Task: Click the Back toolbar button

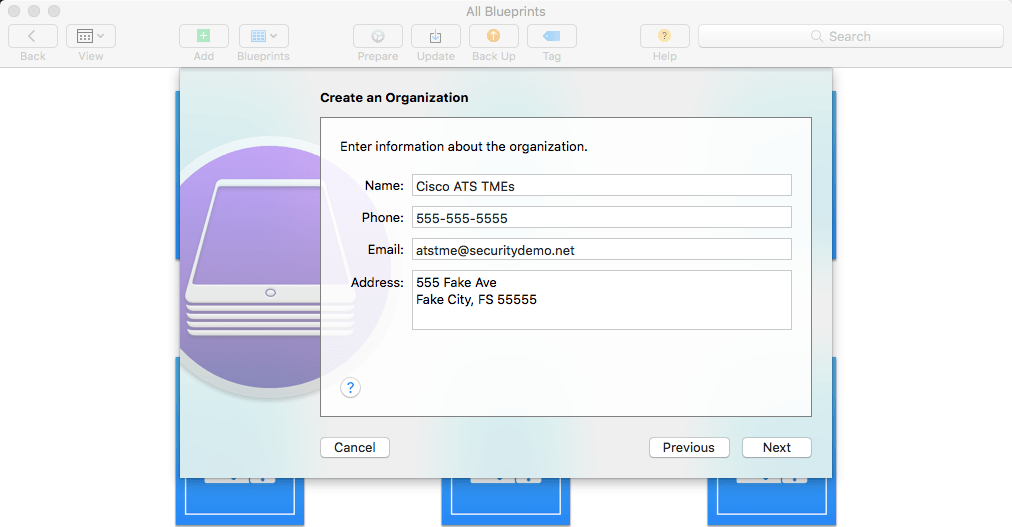Action: [x=33, y=36]
